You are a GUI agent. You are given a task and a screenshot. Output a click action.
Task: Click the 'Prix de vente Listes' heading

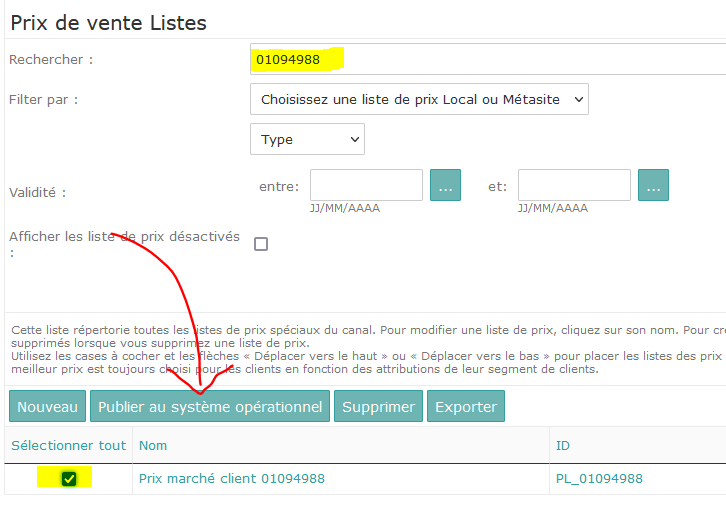[x=108, y=23]
